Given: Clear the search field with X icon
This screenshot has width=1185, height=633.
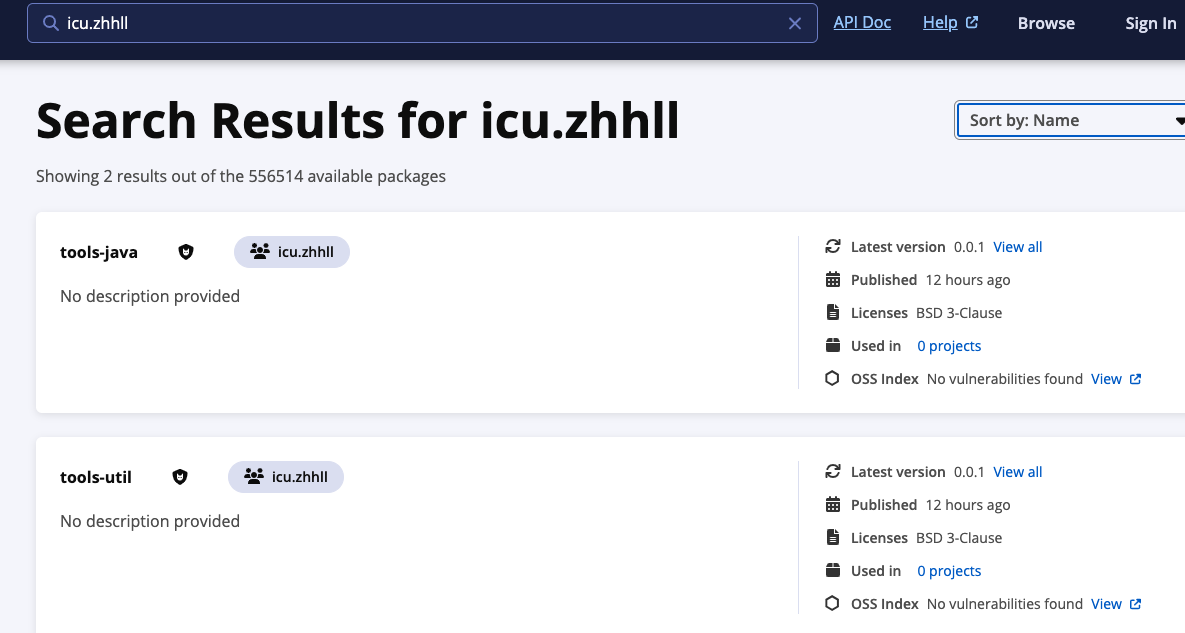Looking at the screenshot, I should (x=795, y=23).
